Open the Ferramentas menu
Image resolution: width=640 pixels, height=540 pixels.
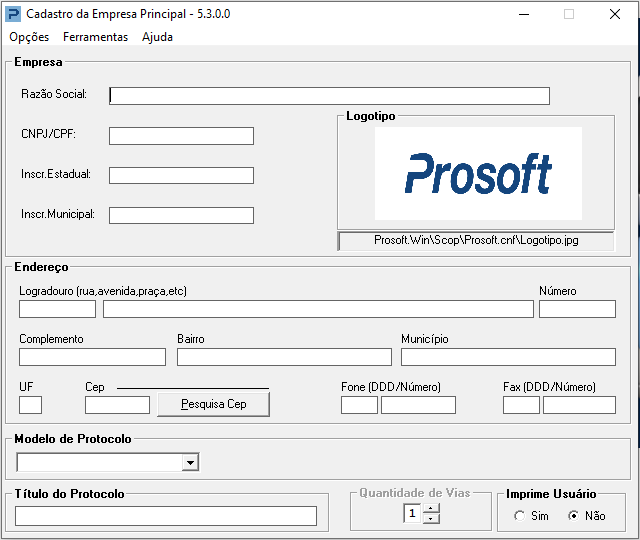click(x=96, y=37)
